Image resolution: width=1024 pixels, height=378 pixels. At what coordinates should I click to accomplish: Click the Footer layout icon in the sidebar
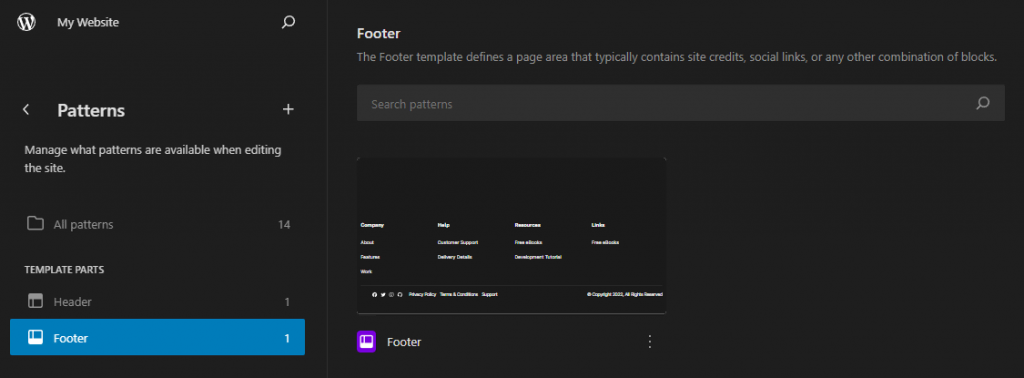pos(35,338)
